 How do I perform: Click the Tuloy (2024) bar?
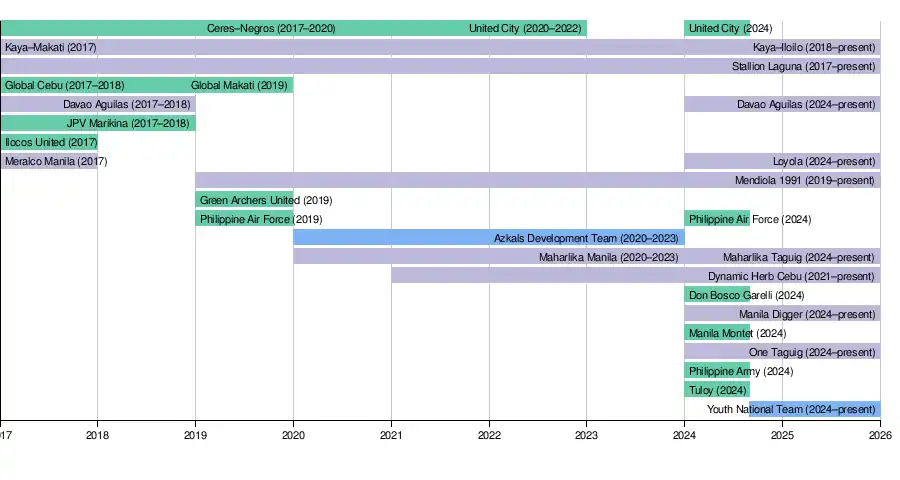click(x=716, y=390)
